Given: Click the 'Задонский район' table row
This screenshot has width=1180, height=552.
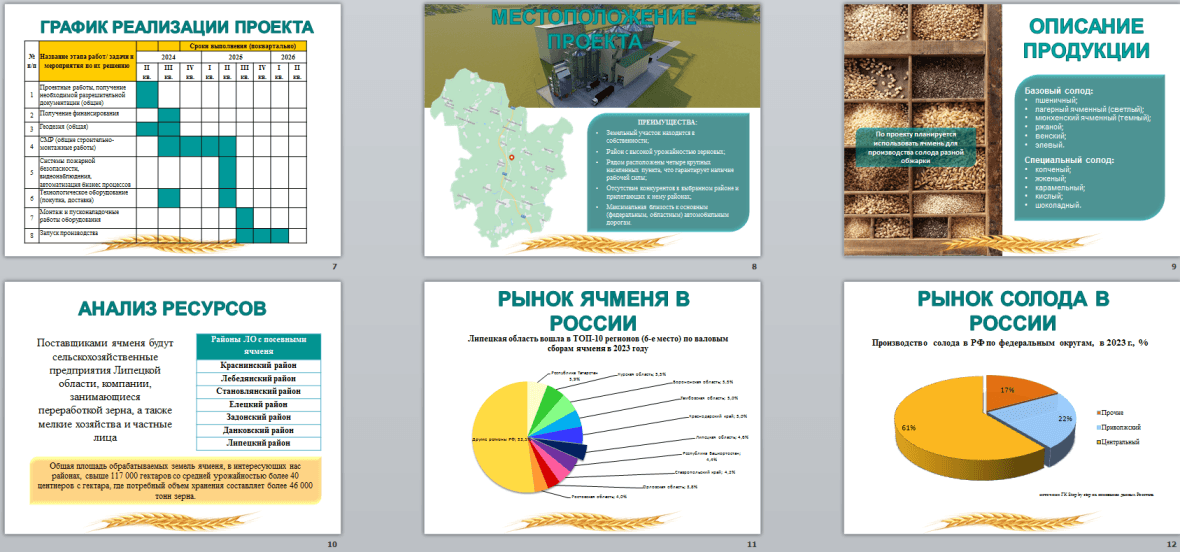Looking at the screenshot, I should tap(258, 417).
